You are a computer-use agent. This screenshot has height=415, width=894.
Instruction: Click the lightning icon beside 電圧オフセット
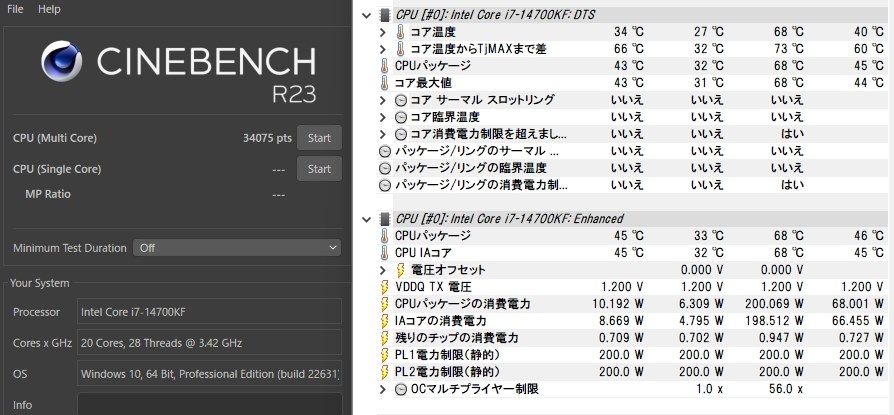[400, 270]
